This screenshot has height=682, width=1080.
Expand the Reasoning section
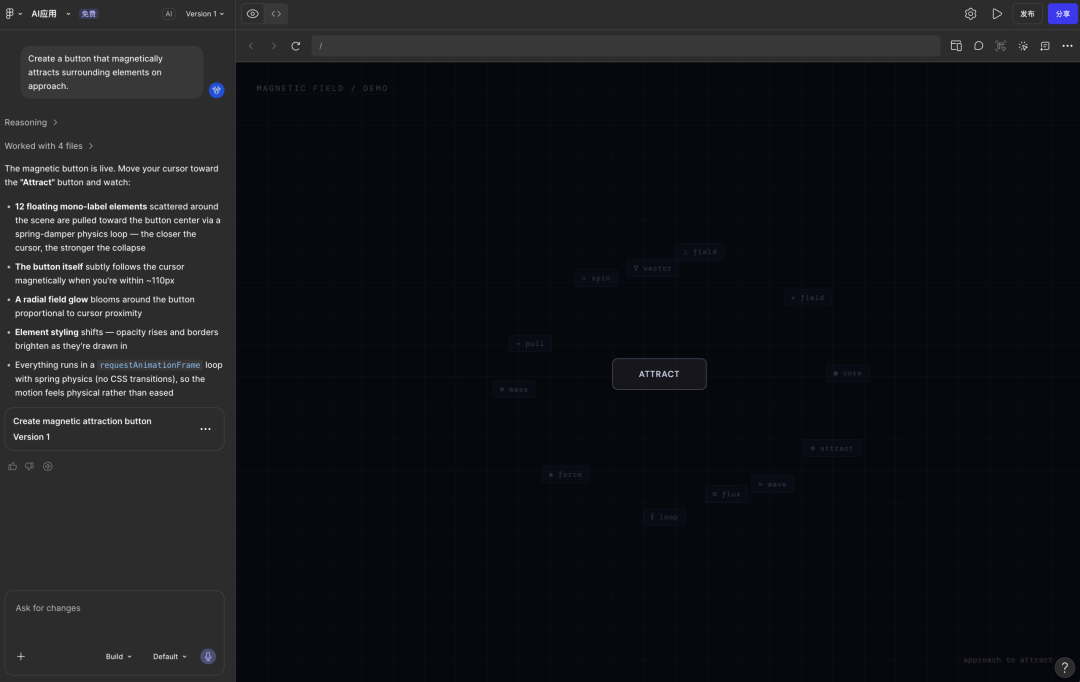31,123
